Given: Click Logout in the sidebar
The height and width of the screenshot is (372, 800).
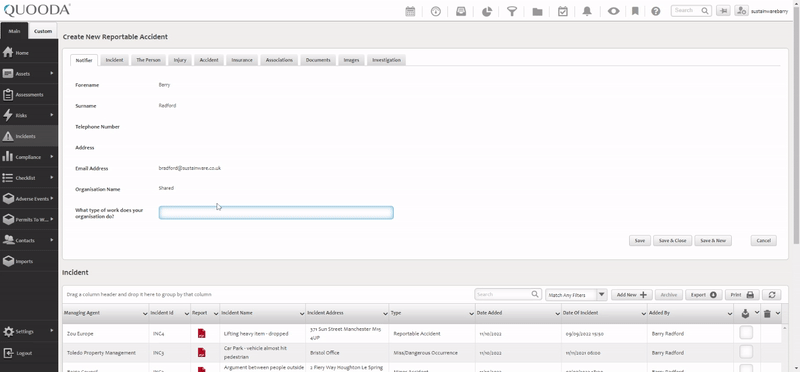Looking at the screenshot, I should point(29,353).
